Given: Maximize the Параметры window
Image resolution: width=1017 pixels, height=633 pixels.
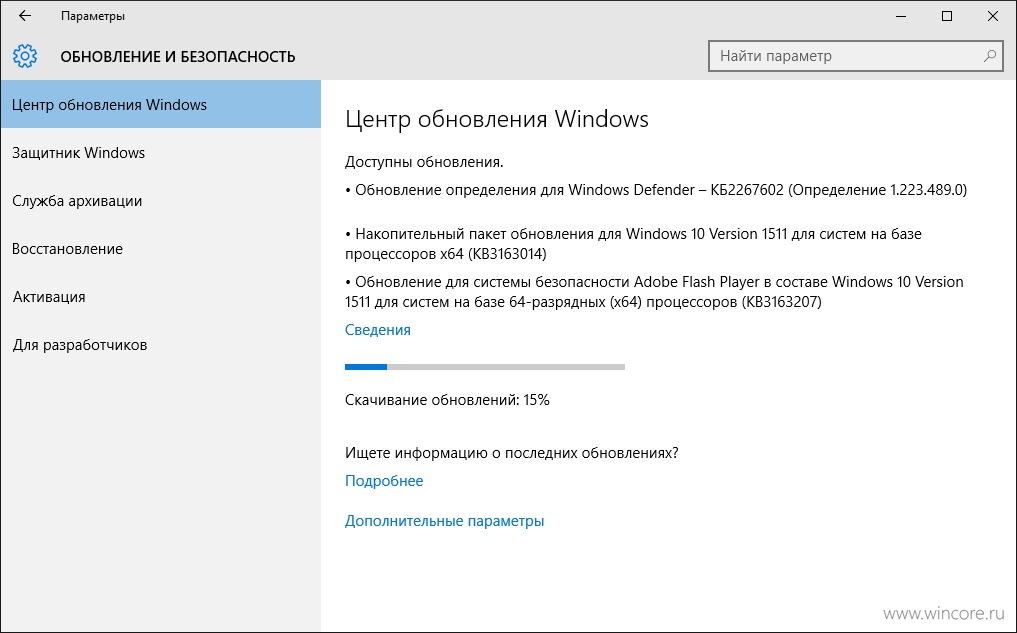Looking at the screenshot, I should click(947, 16).
